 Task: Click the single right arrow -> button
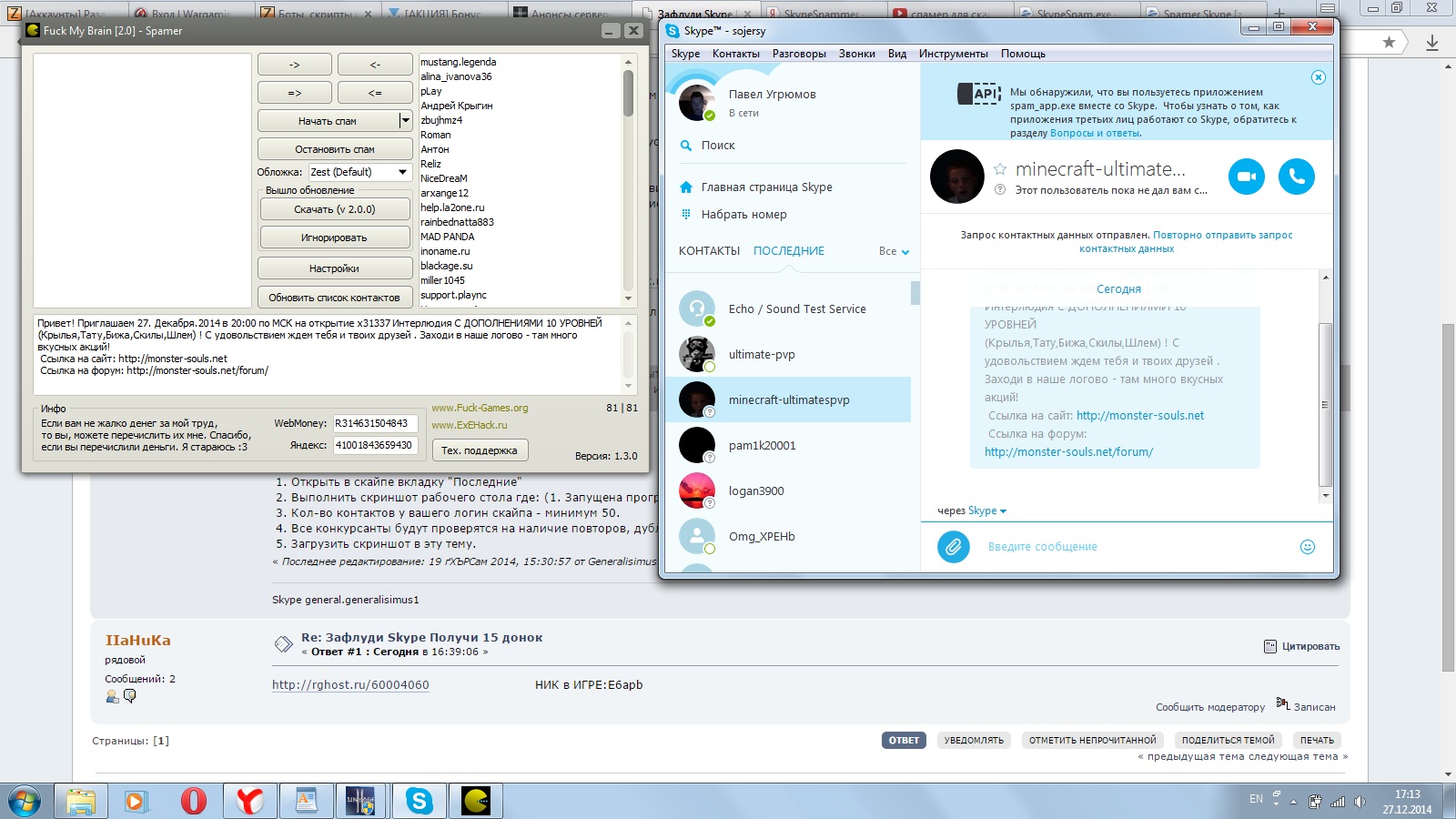click(294, 65)
